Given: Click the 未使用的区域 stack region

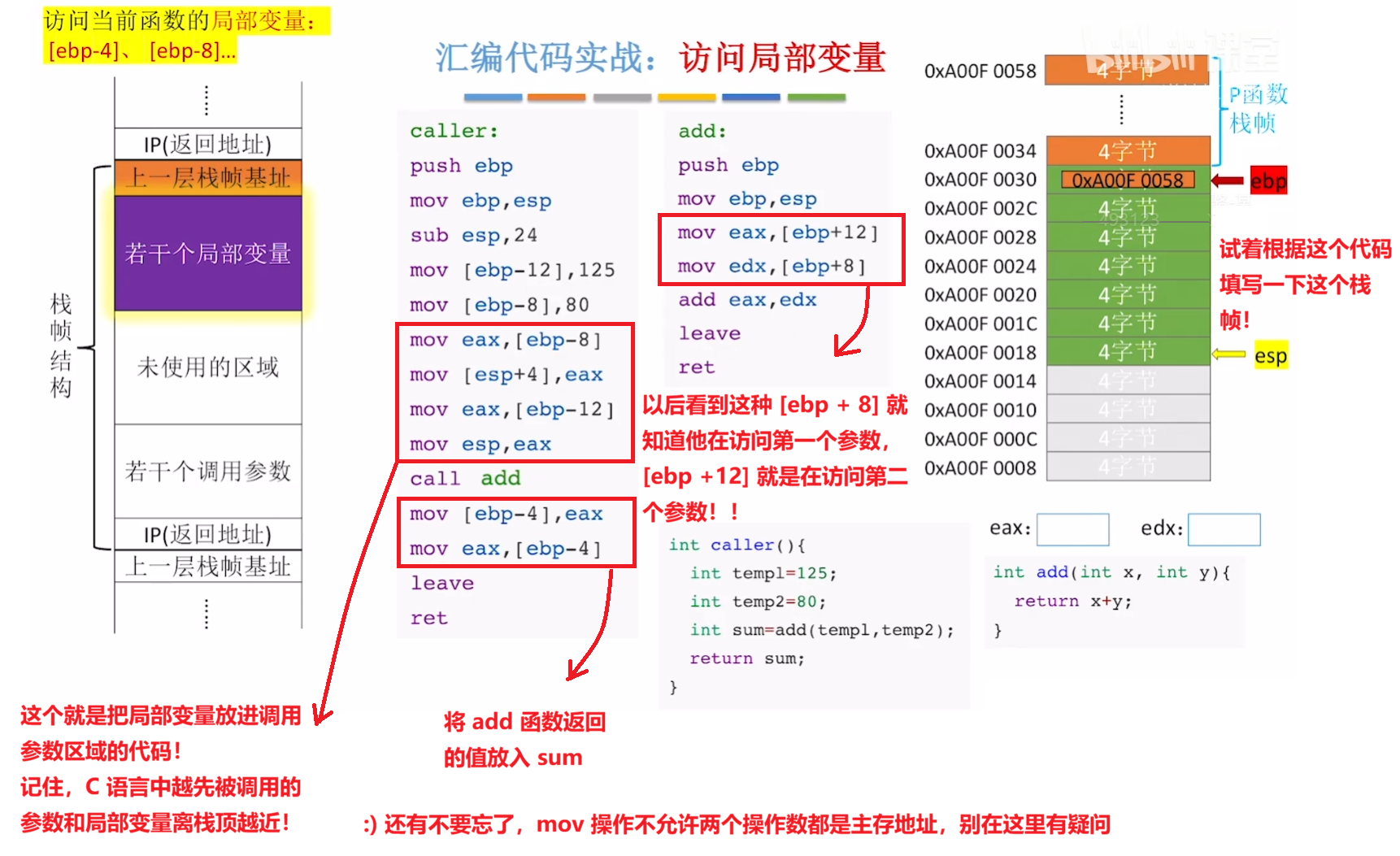Looking at the screenshot, I should pos(208,367).
